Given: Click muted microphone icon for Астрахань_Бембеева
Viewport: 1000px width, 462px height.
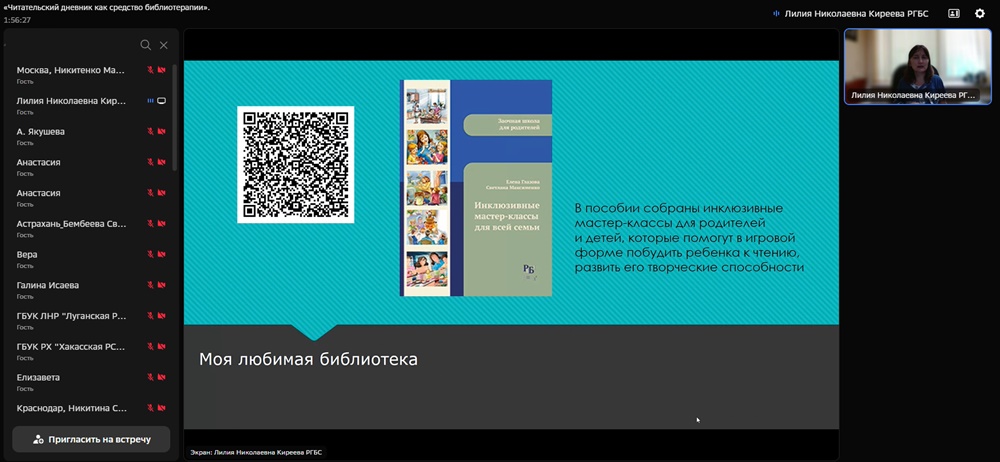Looking at the screenshot, I should click(x=151, y=224).
